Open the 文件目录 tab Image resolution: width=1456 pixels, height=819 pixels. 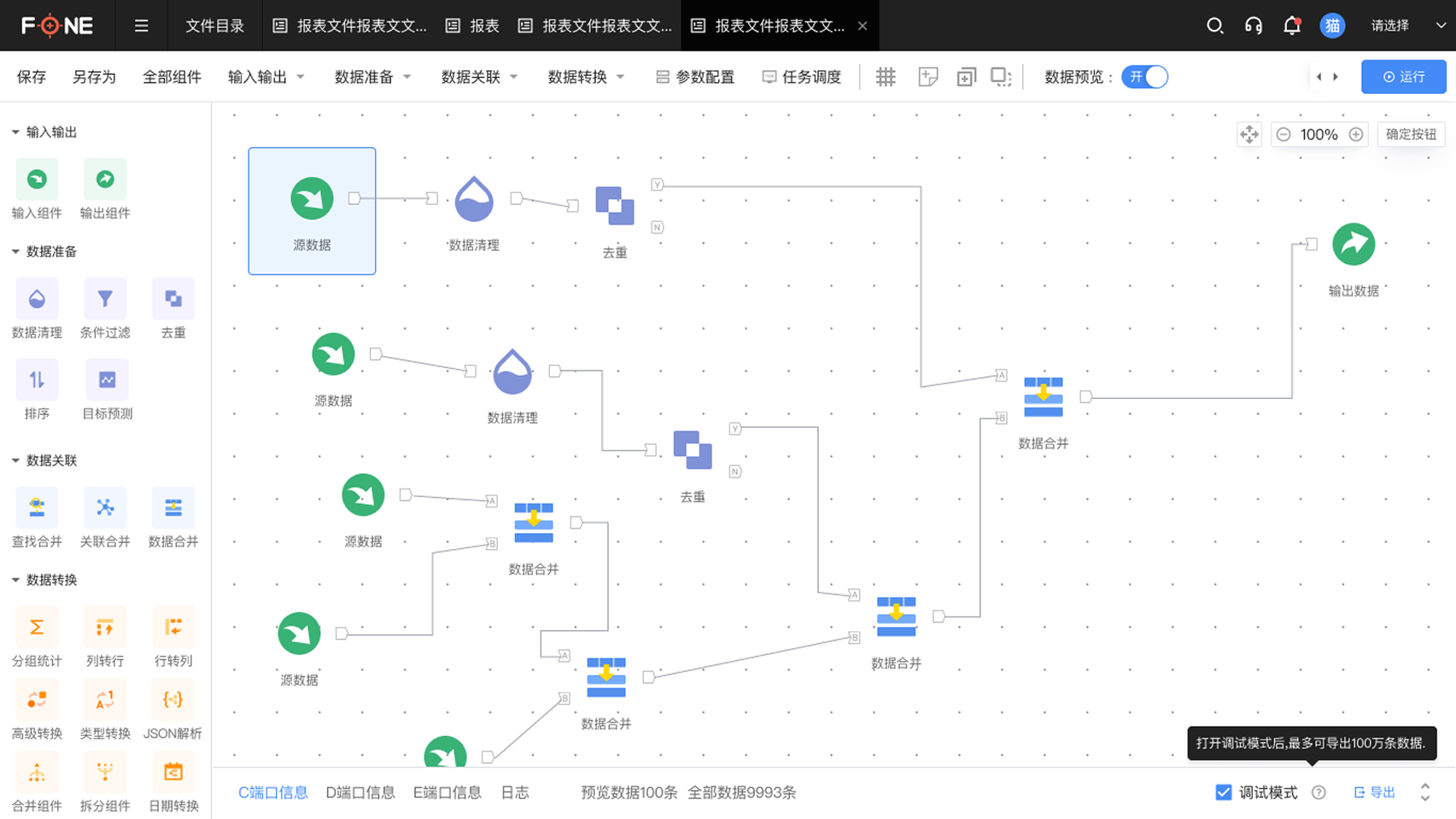(x=214, y=26)
